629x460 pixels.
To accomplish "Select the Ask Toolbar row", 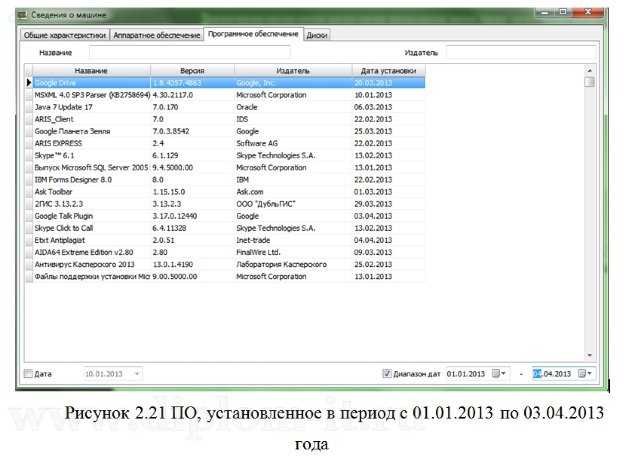I will pyautogui.click(x=229, y=192).
